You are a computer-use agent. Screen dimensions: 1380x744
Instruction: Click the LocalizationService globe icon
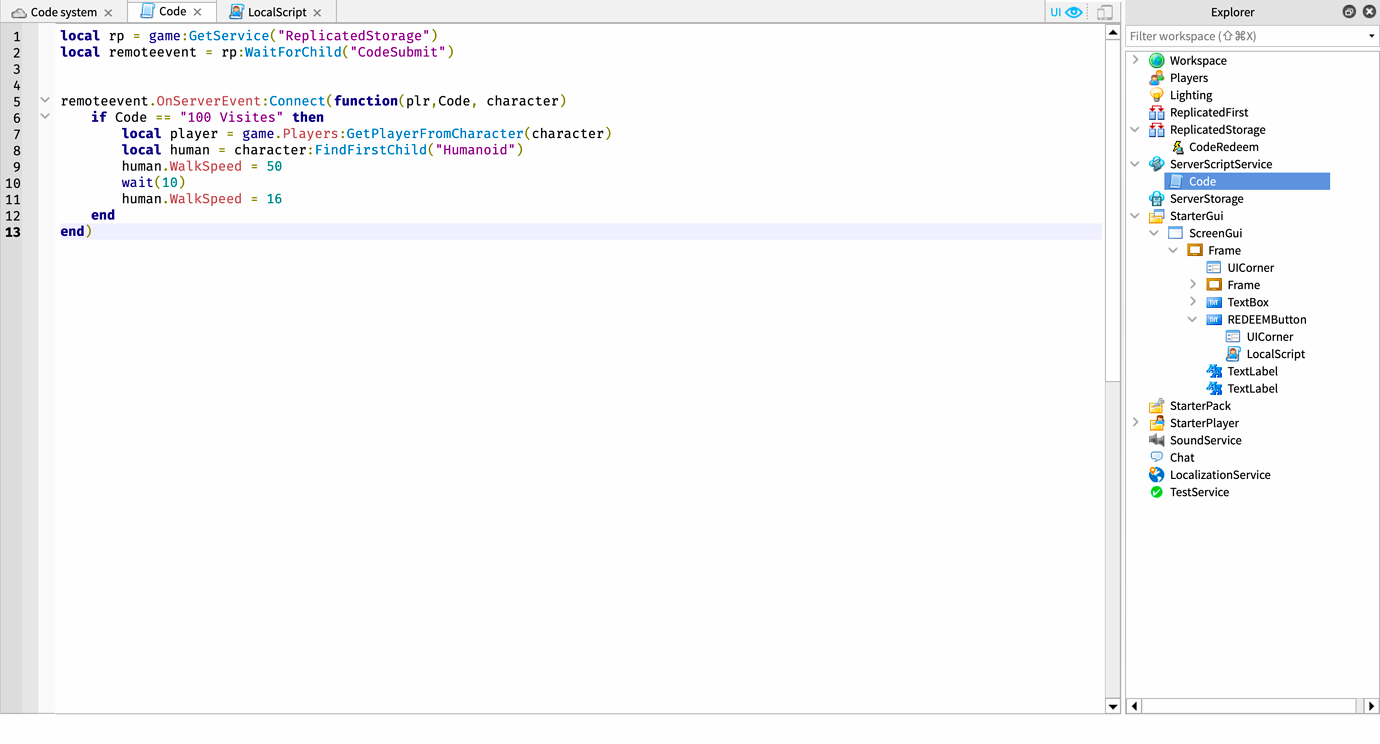(1157, 475)
